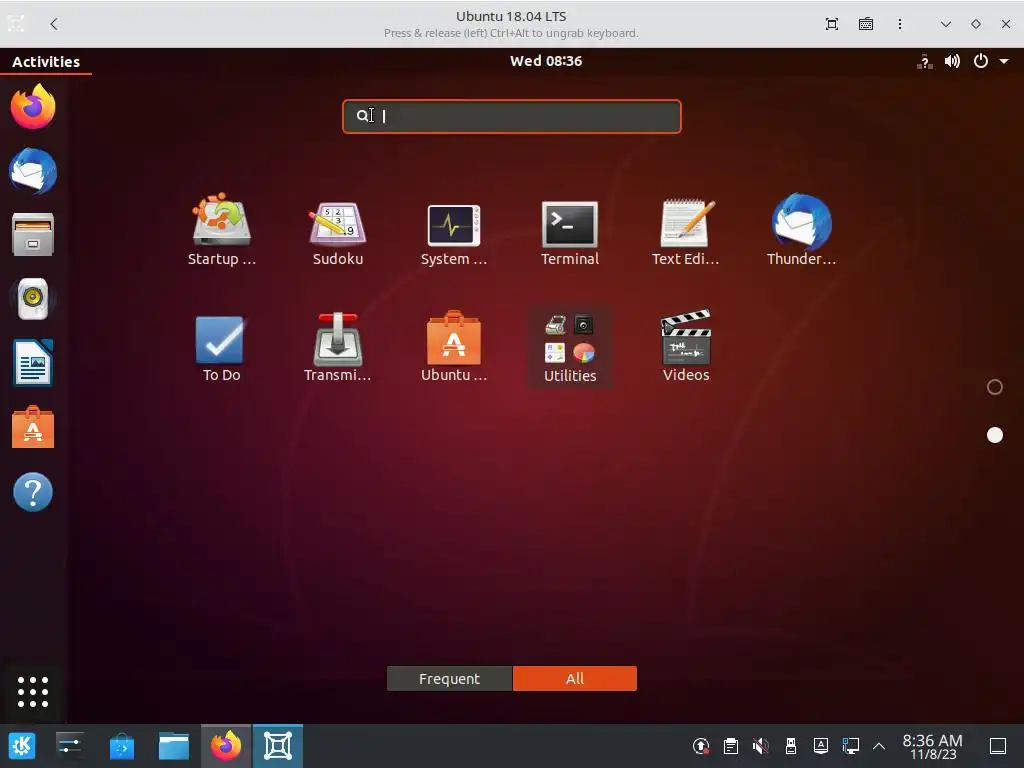Toggle the Show Applications grid button
1024x768 pixels.
33,692
